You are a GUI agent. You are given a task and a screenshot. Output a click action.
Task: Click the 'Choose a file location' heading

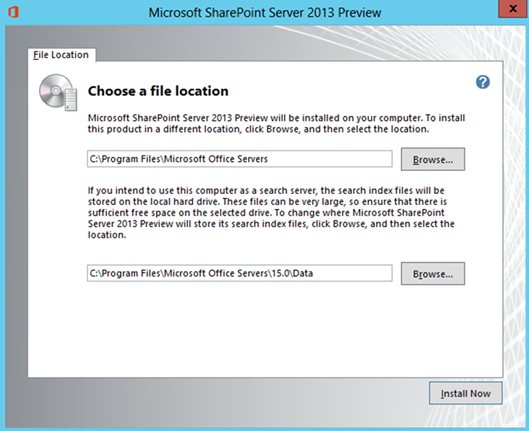click(158, 91)
